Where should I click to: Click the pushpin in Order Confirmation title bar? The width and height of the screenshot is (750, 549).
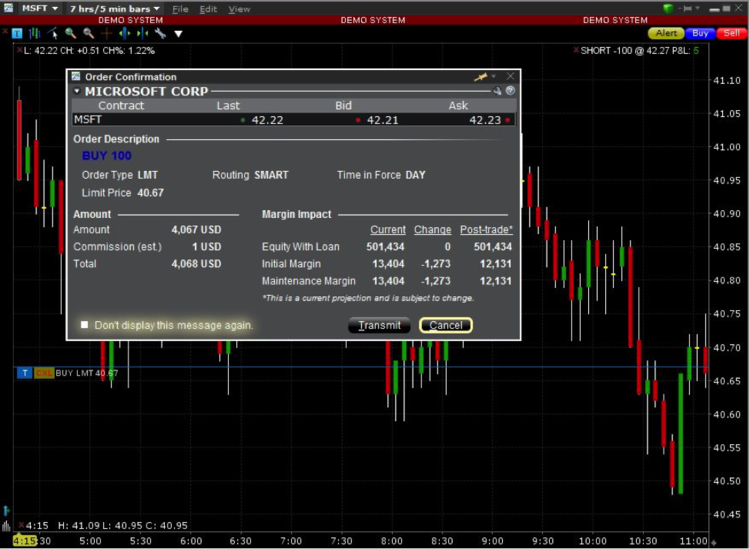(480, 77)
